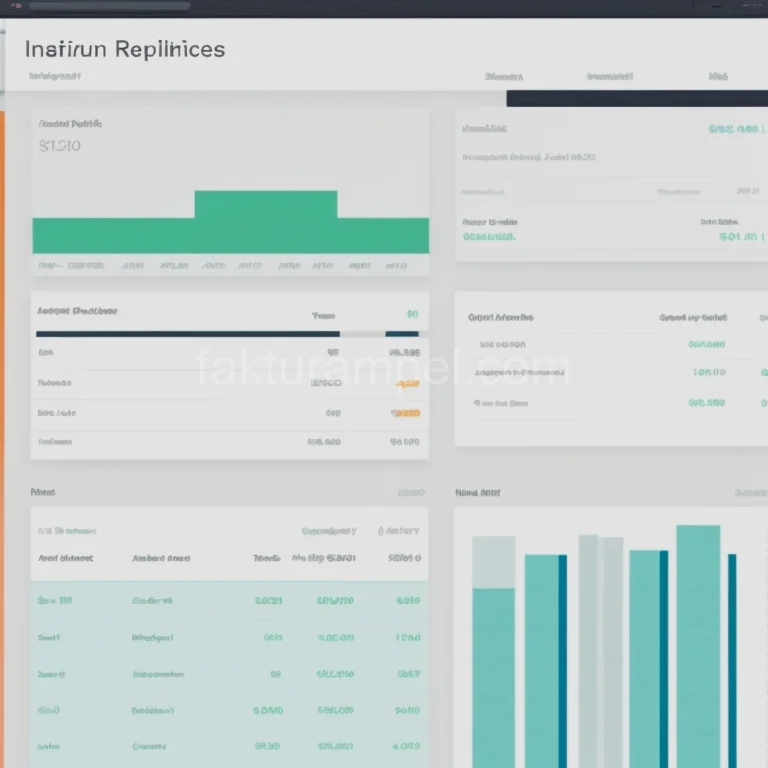The height and width of the screenshot is (768, 768).
Task: Select the teal value at bottom-left of upper-right card
Action: [x=489, y=238]
